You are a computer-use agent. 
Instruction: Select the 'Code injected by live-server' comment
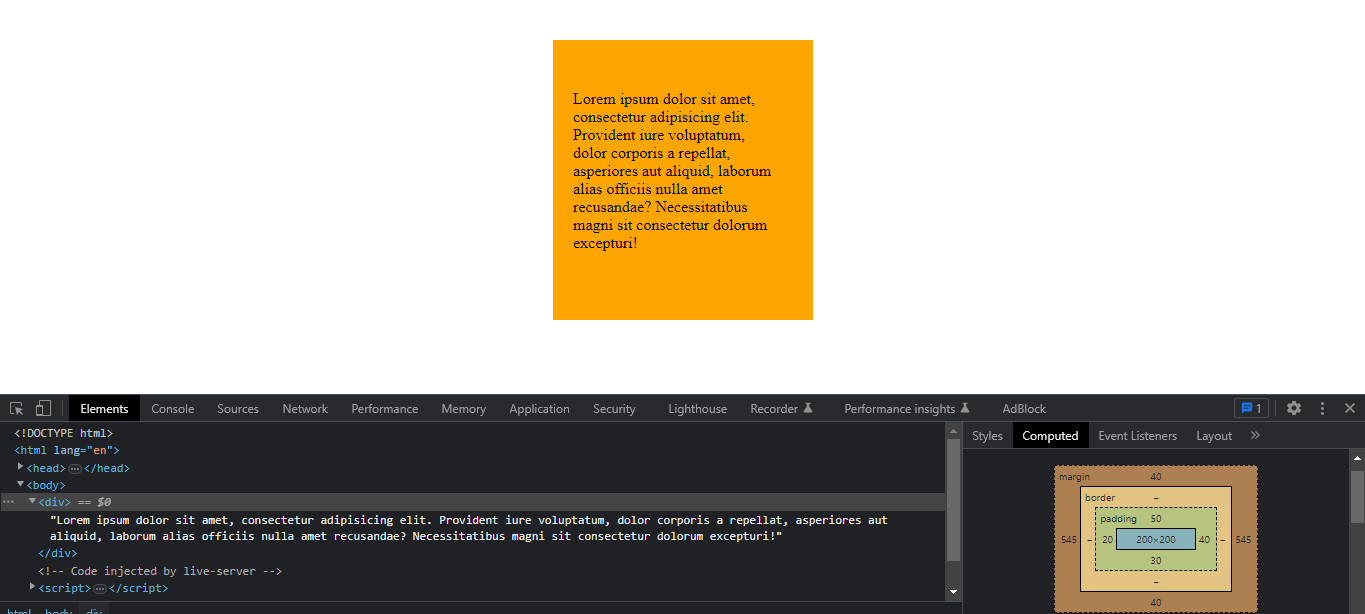(160, 571)
